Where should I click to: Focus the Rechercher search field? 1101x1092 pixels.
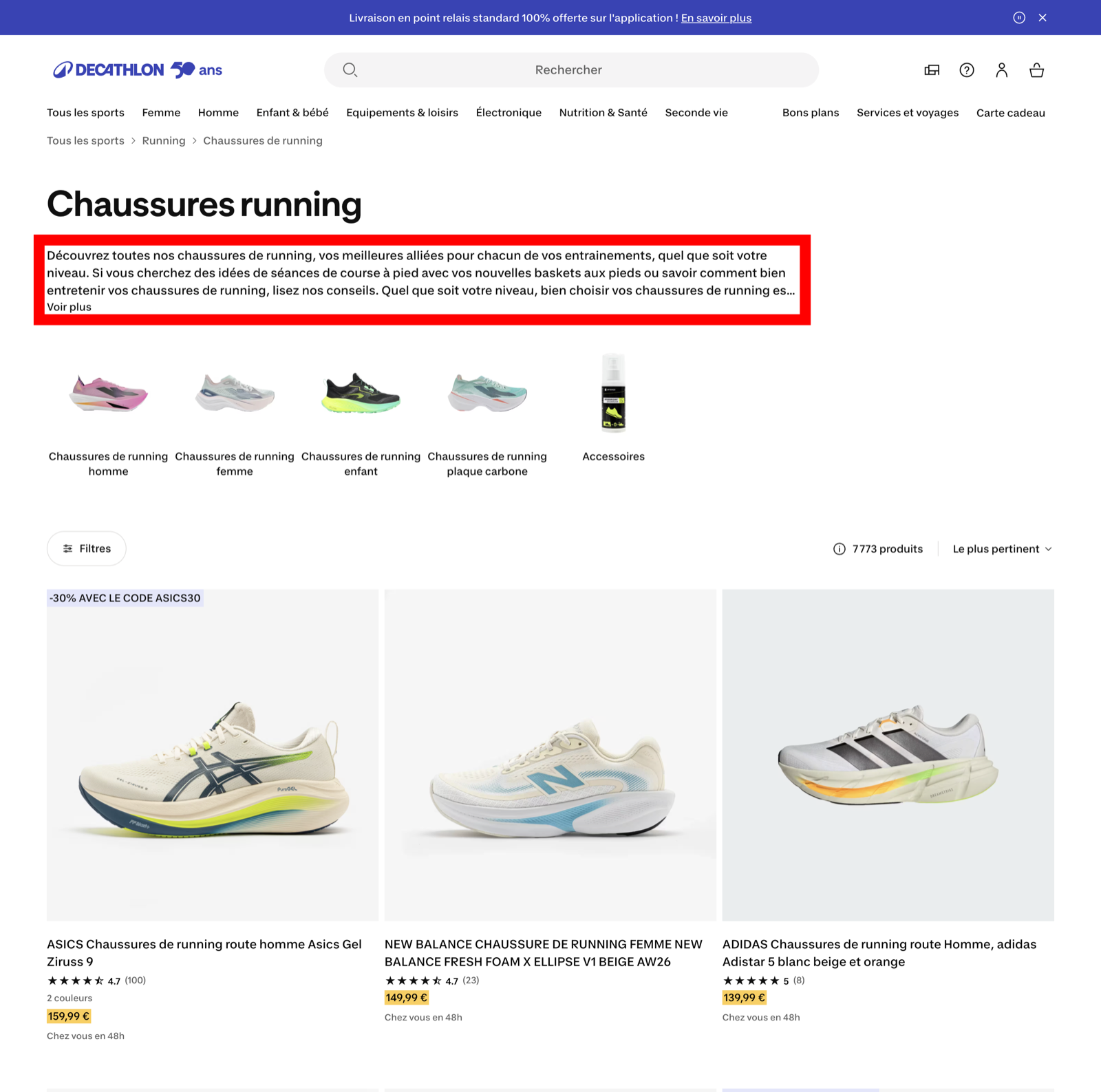coord(571,70)
